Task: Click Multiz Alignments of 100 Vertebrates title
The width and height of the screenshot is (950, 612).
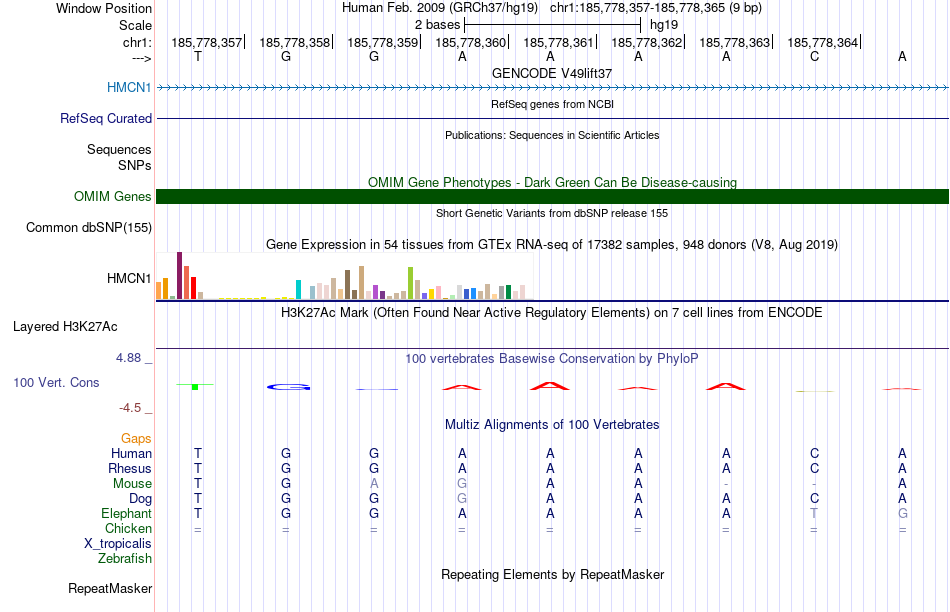Action: point(552,425)
